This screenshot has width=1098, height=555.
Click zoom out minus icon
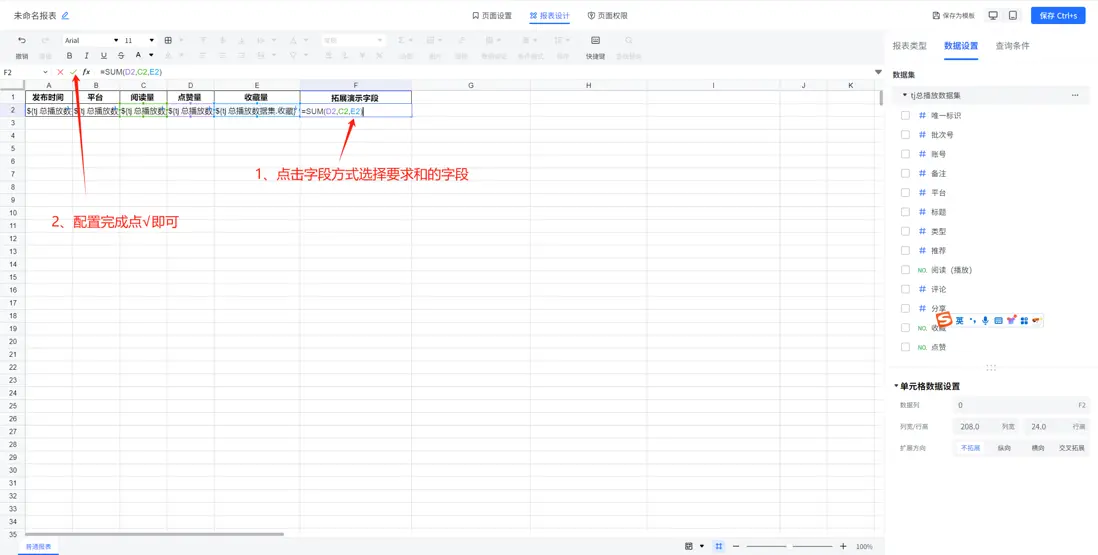736,546
